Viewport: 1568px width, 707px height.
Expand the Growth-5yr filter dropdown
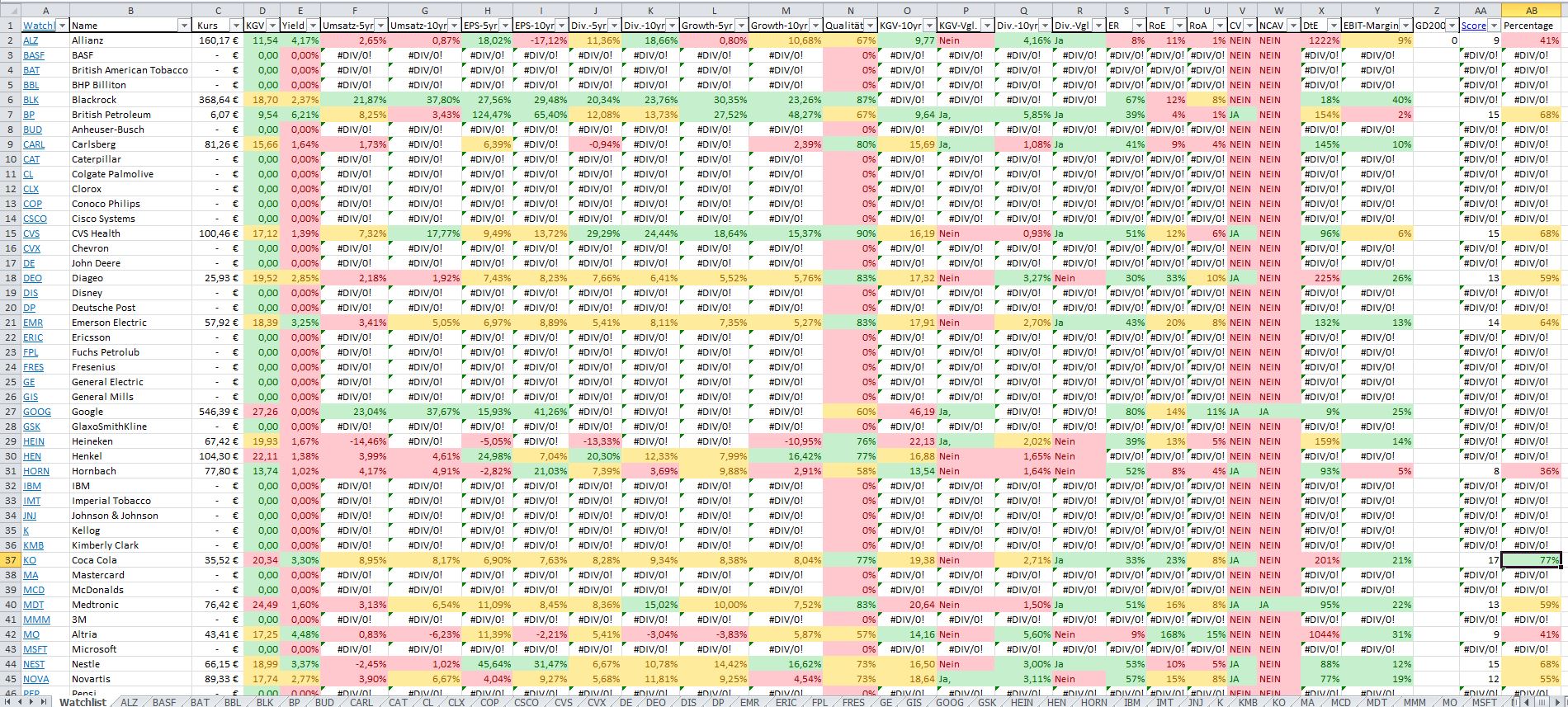(740, 26)
